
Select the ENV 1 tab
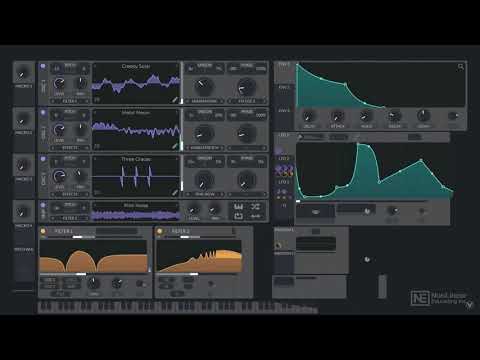click(x=284, y=72)
